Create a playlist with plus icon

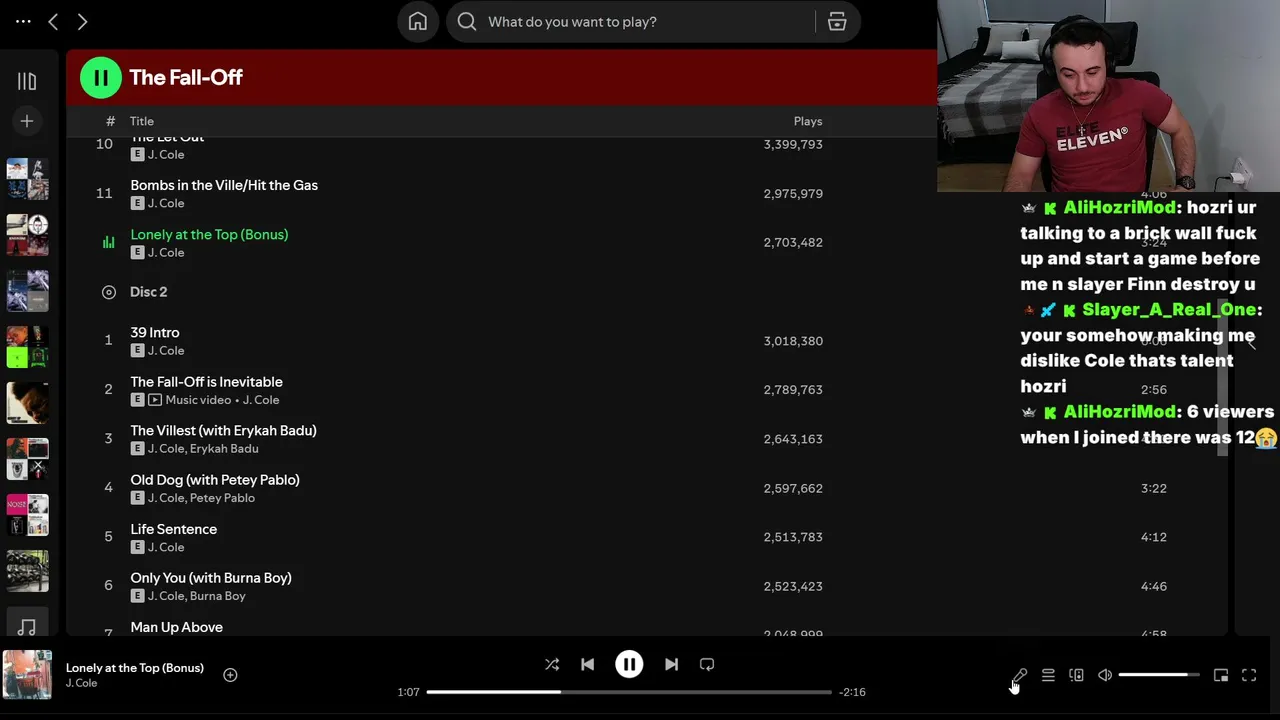tap(27, 121)
